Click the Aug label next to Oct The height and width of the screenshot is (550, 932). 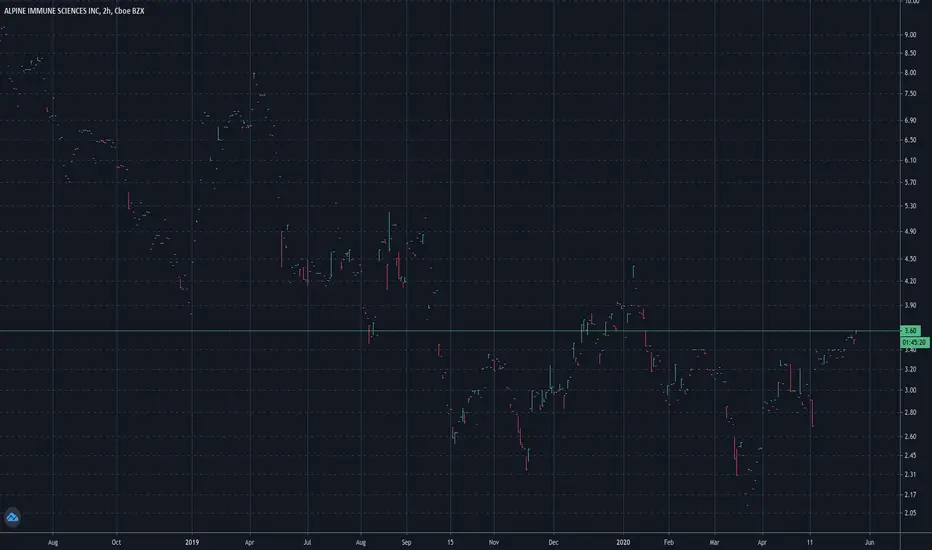(x=52, y=542)
